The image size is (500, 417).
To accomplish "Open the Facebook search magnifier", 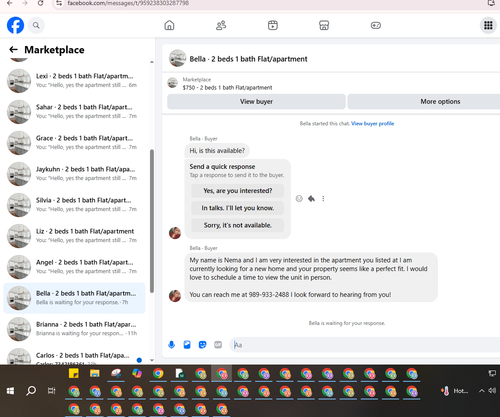I will click(36, 25).
